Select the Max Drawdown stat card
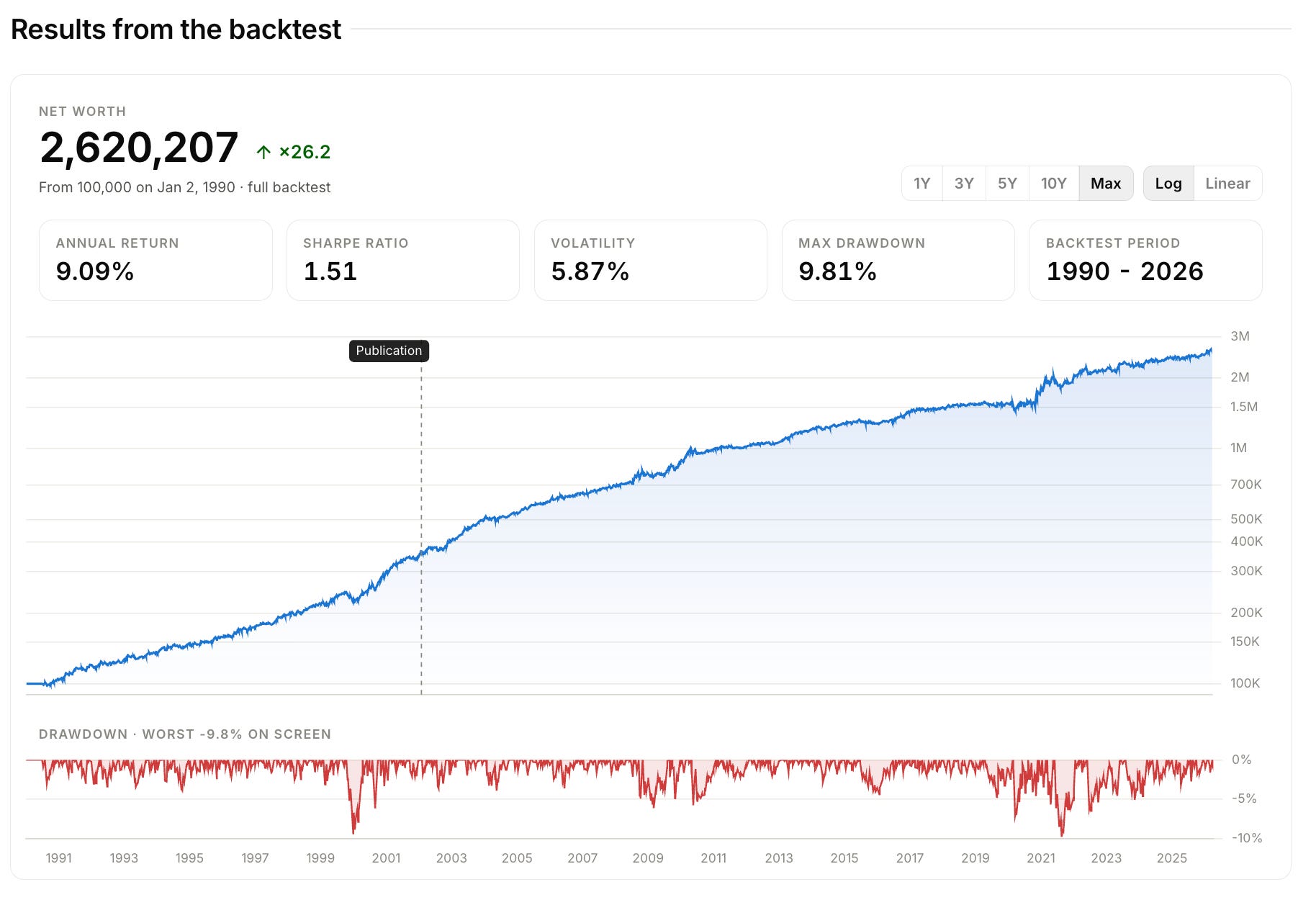This screenshot has width=1316, height=900. pos(898,260)
